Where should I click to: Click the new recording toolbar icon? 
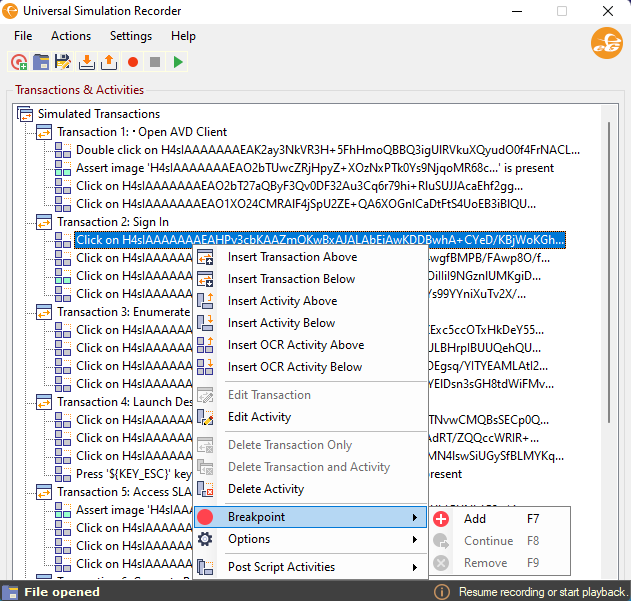click(19, 62)
